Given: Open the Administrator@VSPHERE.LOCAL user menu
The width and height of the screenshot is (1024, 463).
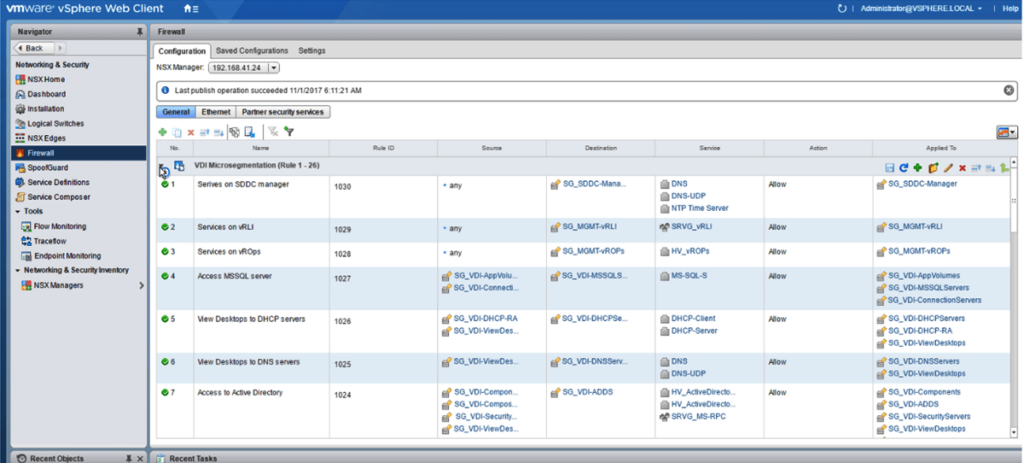Looking at the screenshot, I should [x=921, y=8].
